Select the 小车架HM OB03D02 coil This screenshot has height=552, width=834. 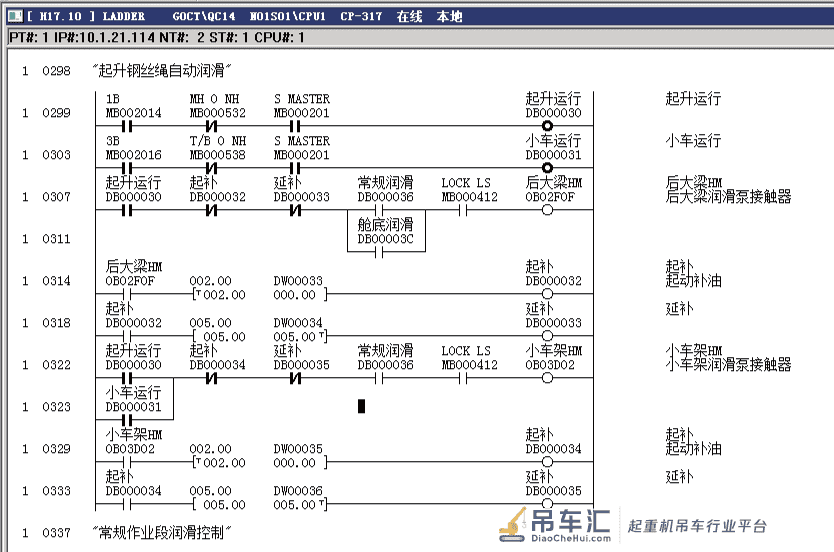pyautogui.click(x=547, y=378)
